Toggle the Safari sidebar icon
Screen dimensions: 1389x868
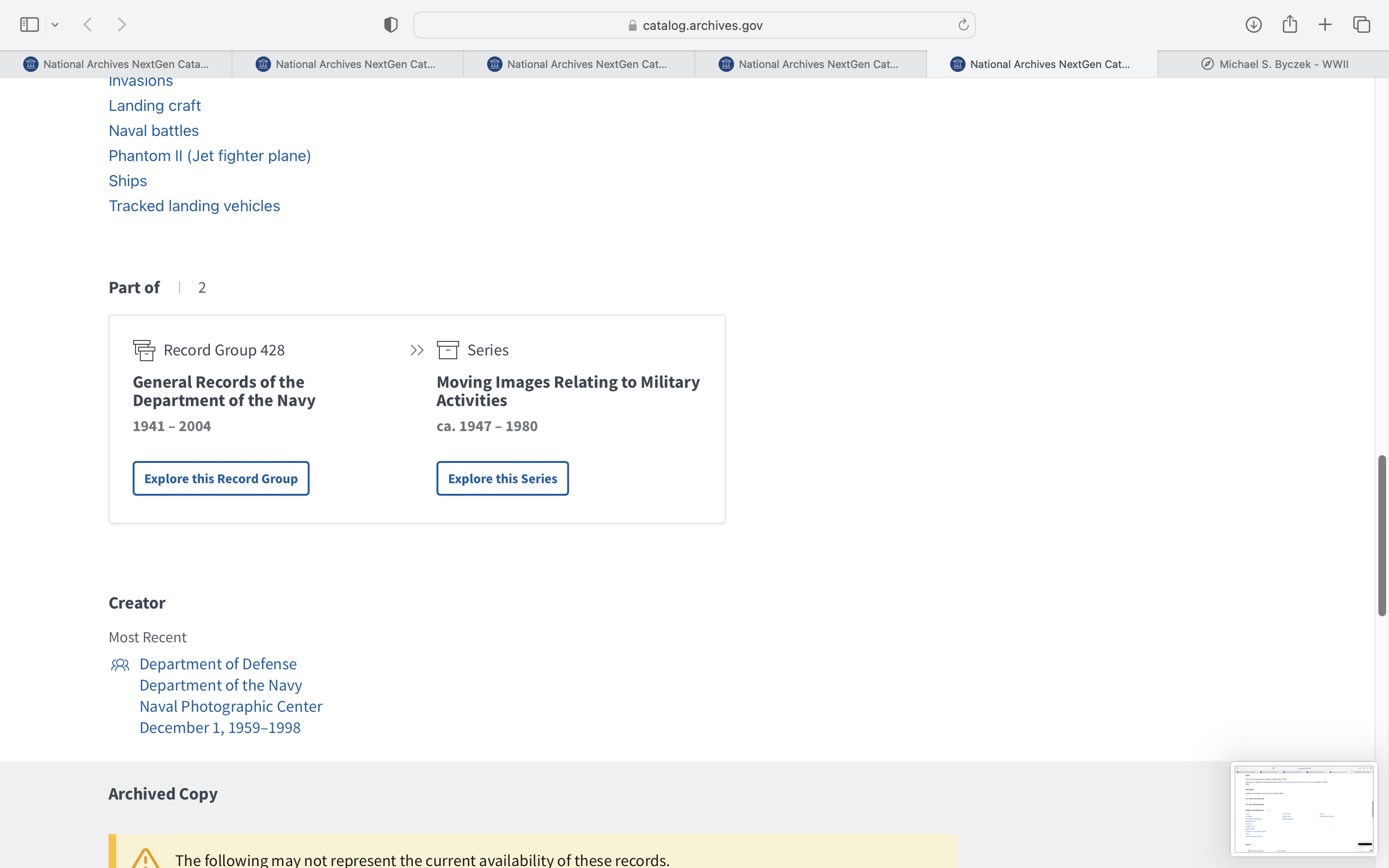pos(29,25)
